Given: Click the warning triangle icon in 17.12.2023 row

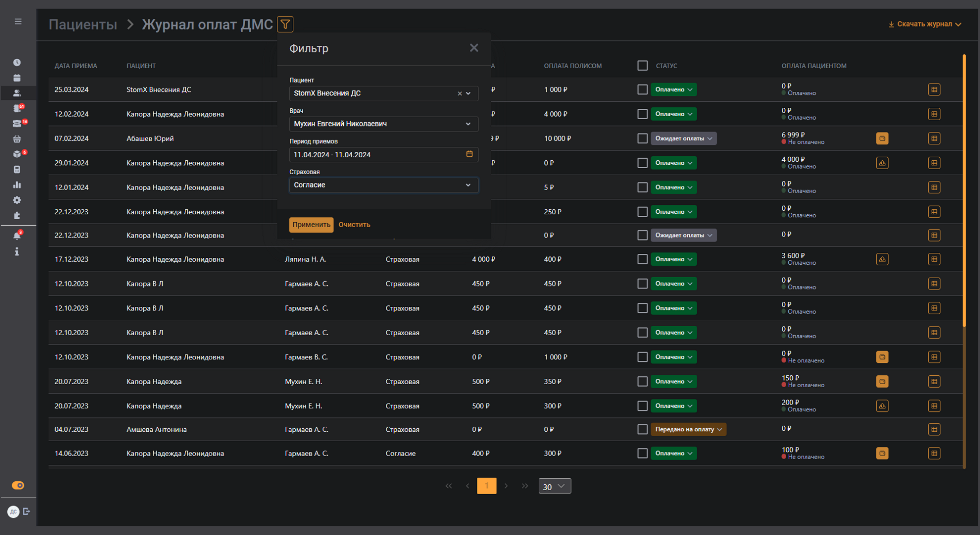Looking at the screenshot, I should (x=882, y=259).
